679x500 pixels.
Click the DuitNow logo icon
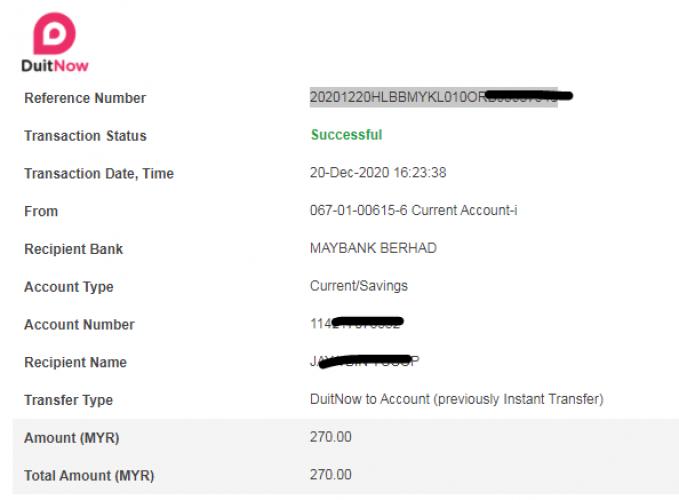point(55,34)
